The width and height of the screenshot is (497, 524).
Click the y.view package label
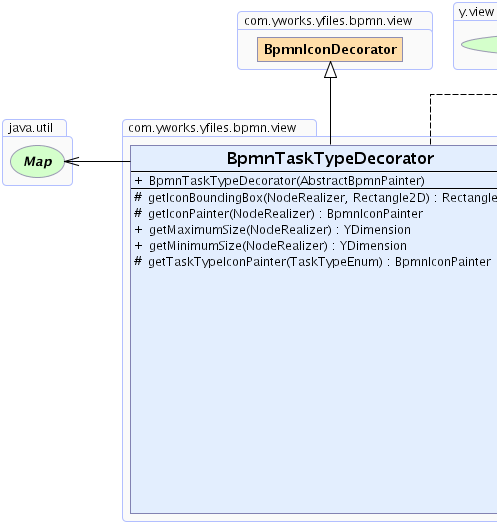476,12
